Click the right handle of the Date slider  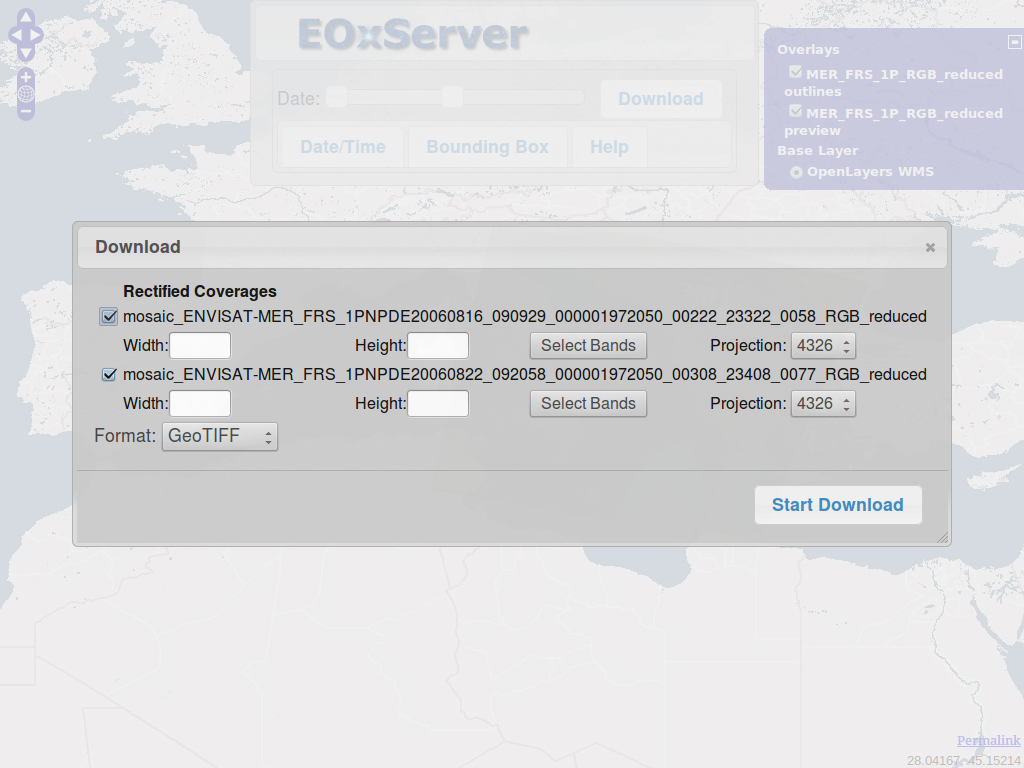(x=452, y=97)
